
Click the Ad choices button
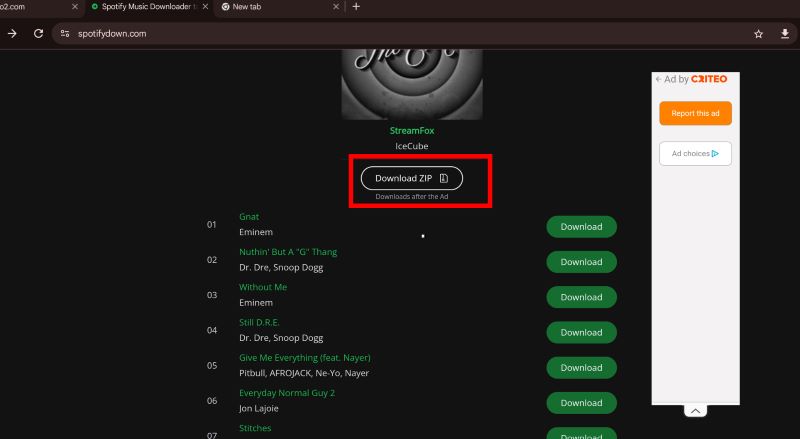click(695, 154)
